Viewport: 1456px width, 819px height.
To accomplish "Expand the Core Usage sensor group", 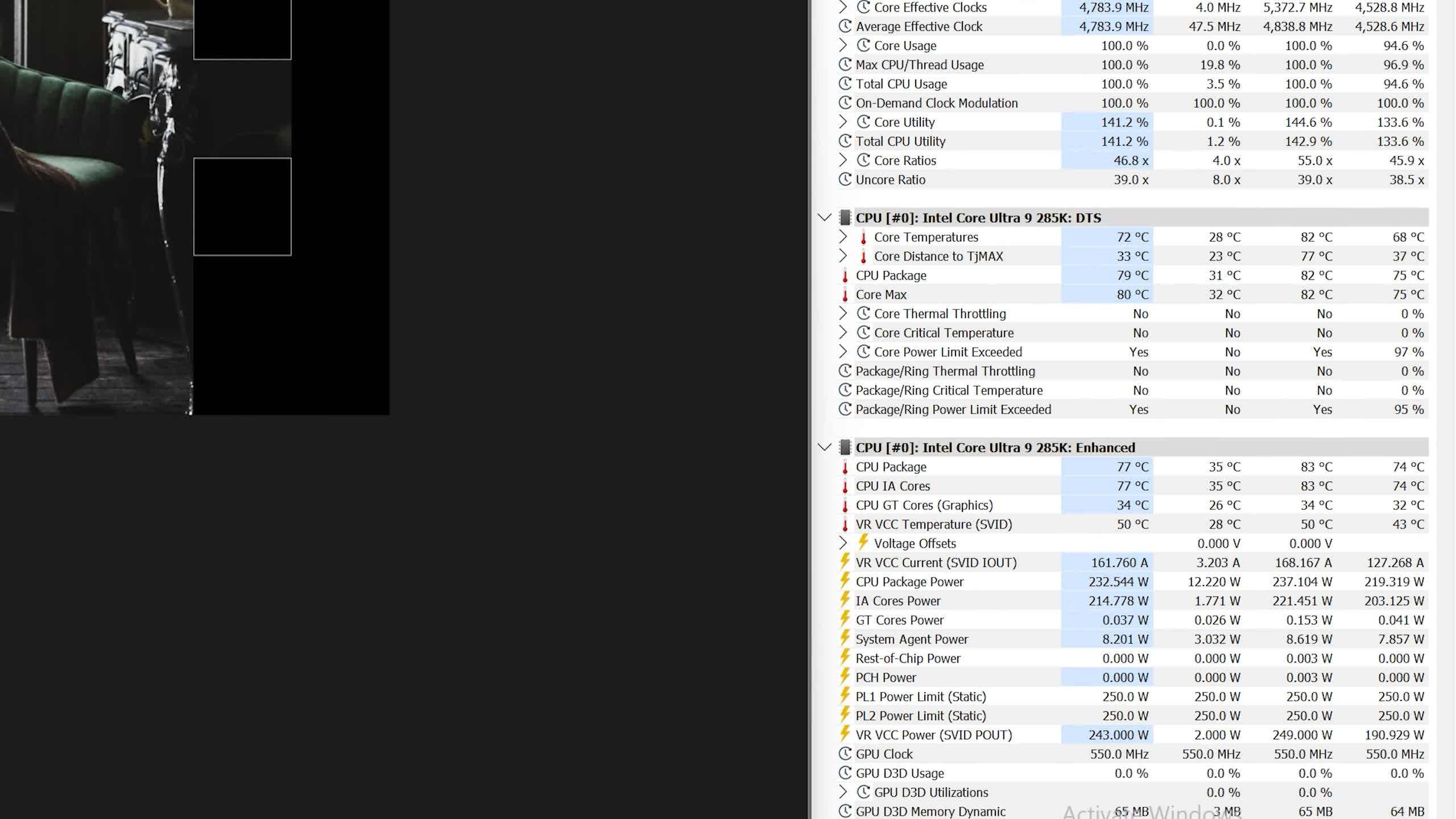I will pos(843,45).
